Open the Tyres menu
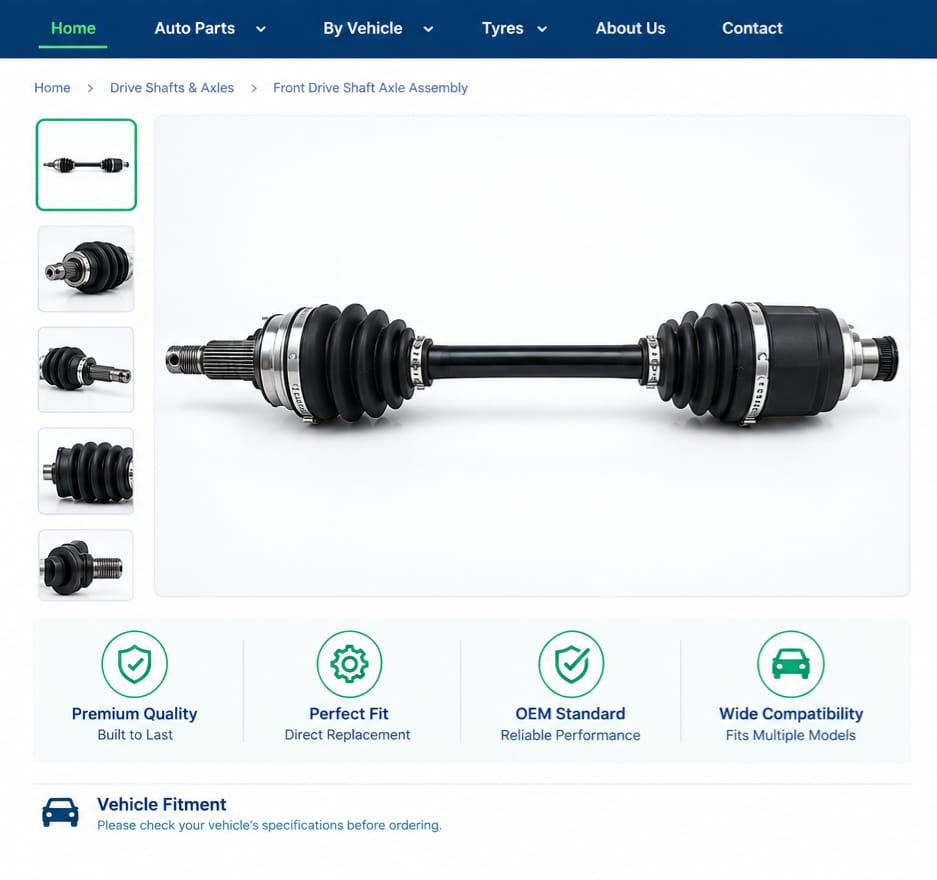This screenshot has height=880, width=937. click(x=503, y=28)
